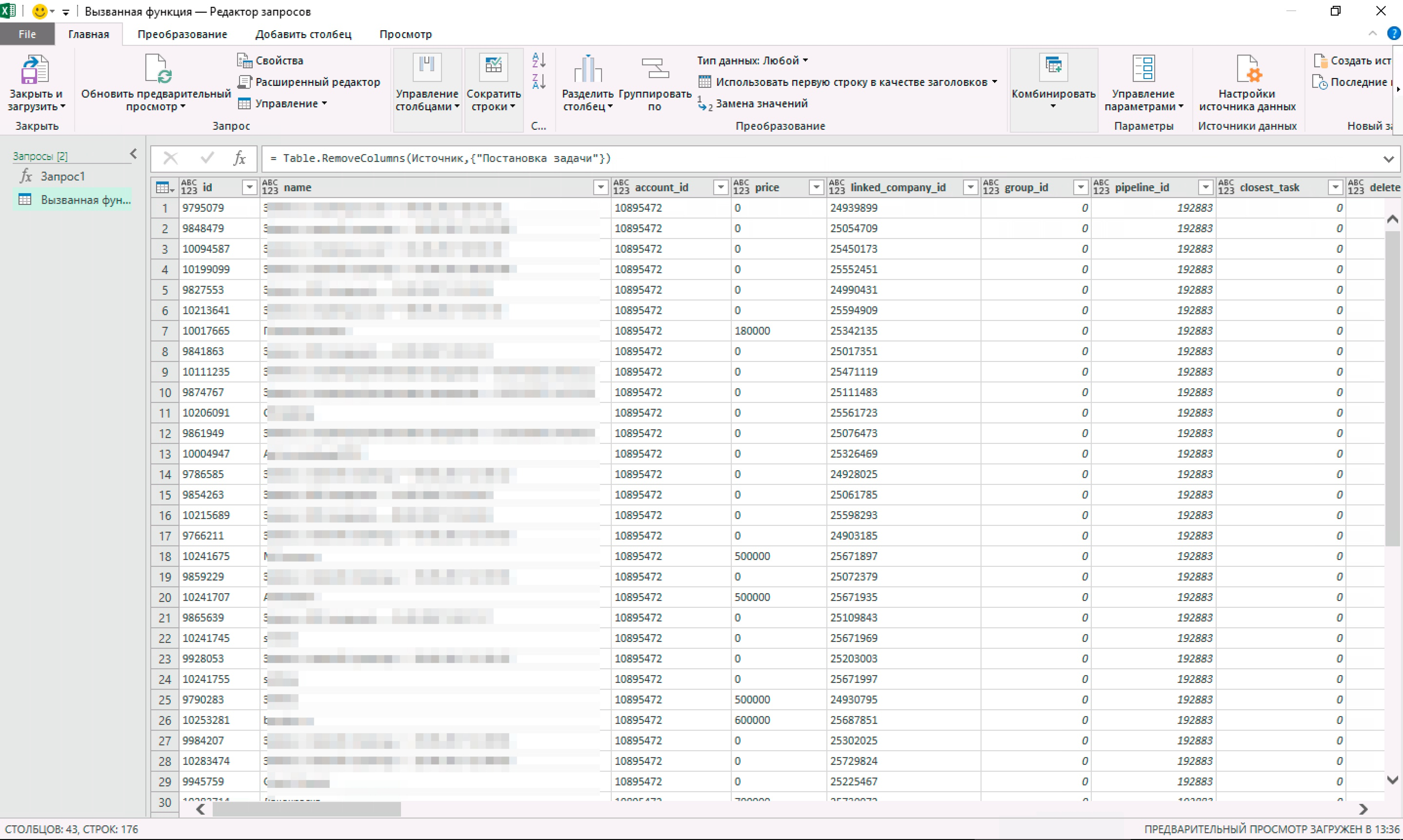Screen dimensions: 1403x840
Task: Open Расширенный редактор
Action: (309, 82)
